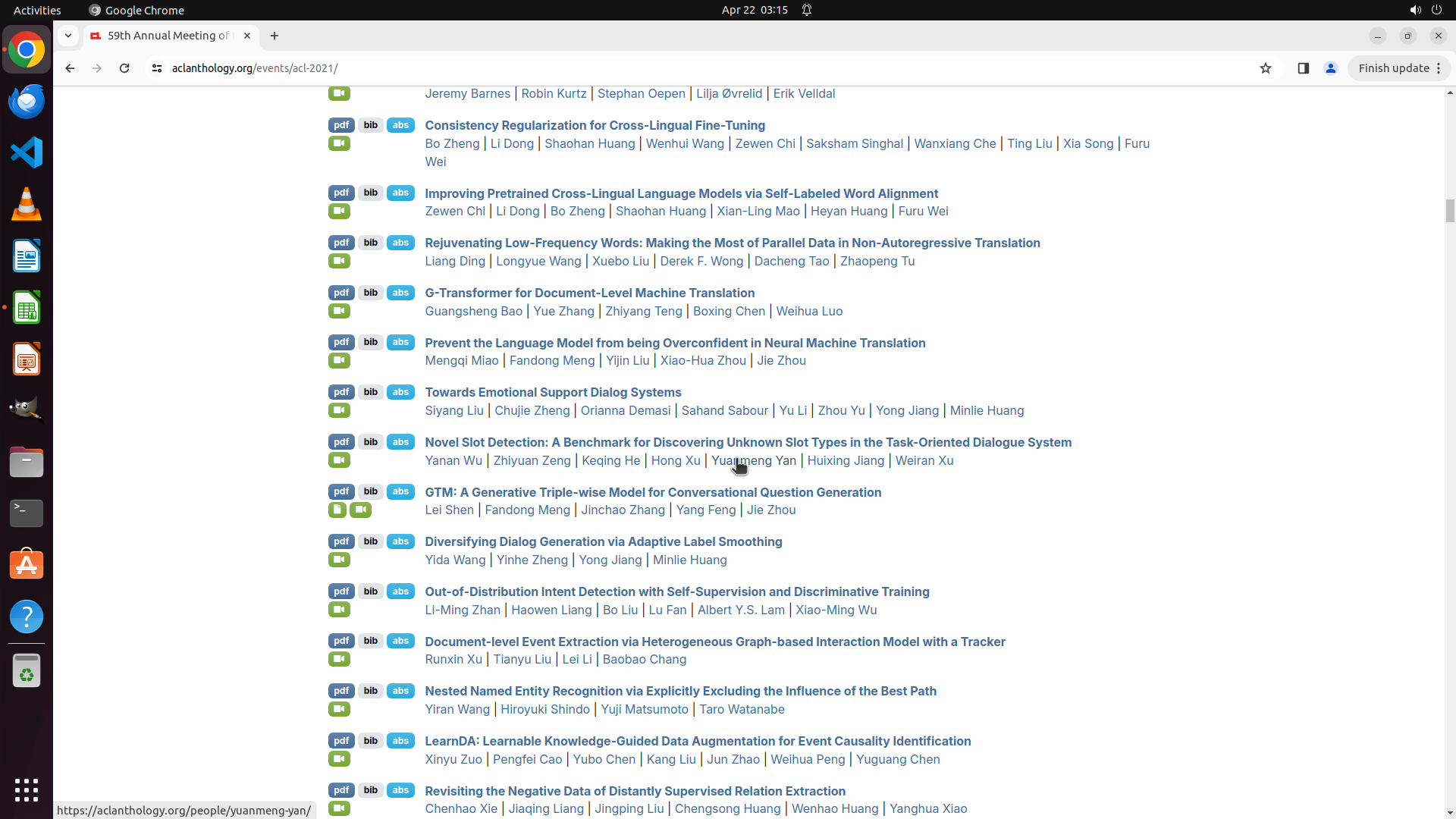Launch Visual Studio Code from dock
Screen dimensions: 1456x819
coord(27,152)
